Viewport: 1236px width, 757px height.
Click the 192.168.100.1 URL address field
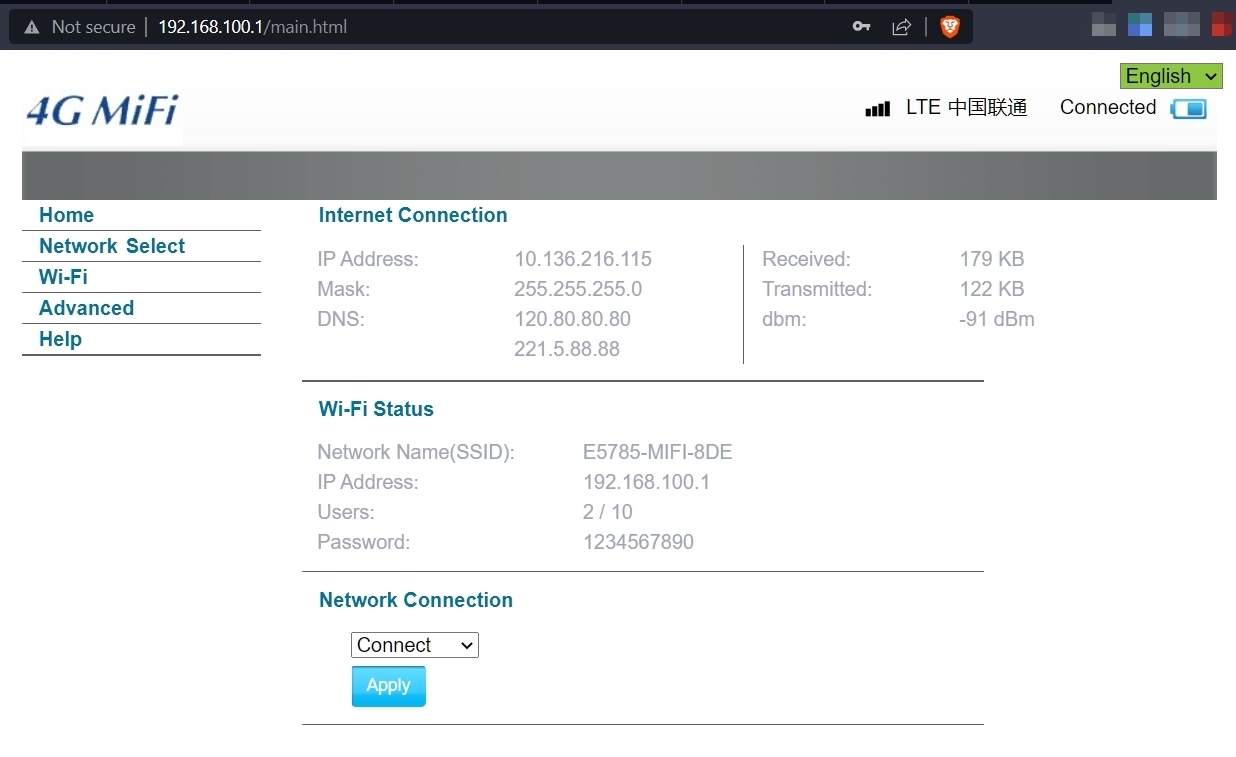(252, 27)
